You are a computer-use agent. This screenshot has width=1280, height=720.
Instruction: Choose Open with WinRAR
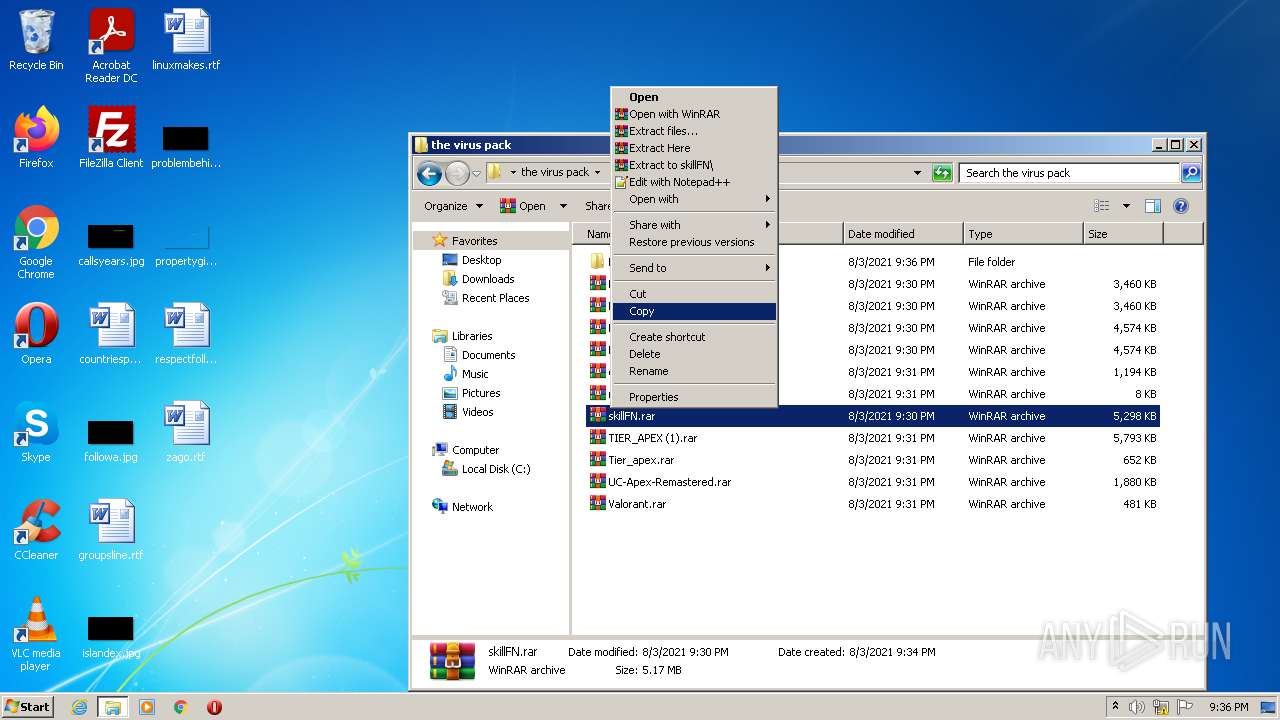click(694, 114)
